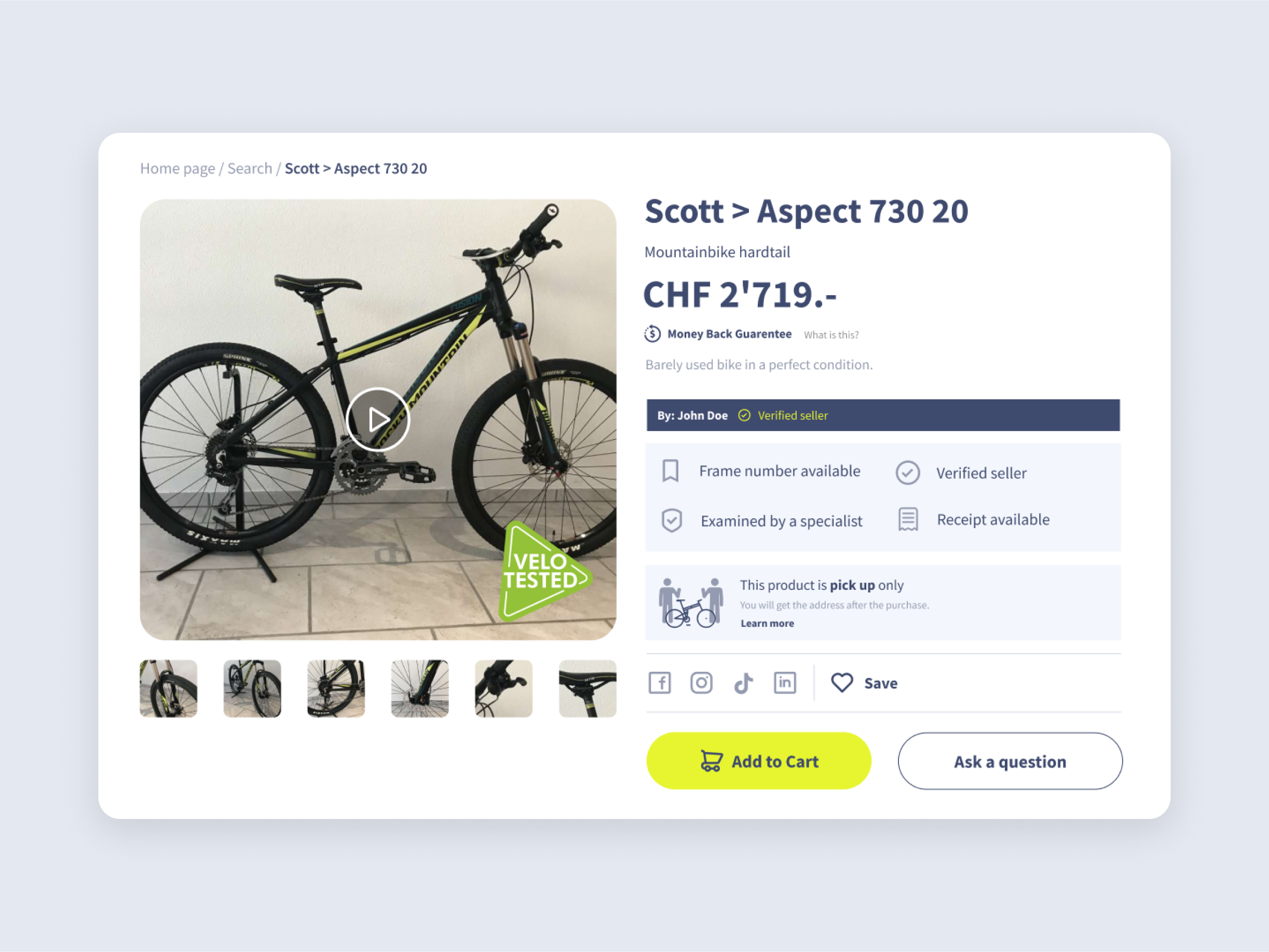Image resolution: width=1269 pixels, height=952 pixels.
Task: Go to Home page breadcrumb
Action: (x=178, y=169)
